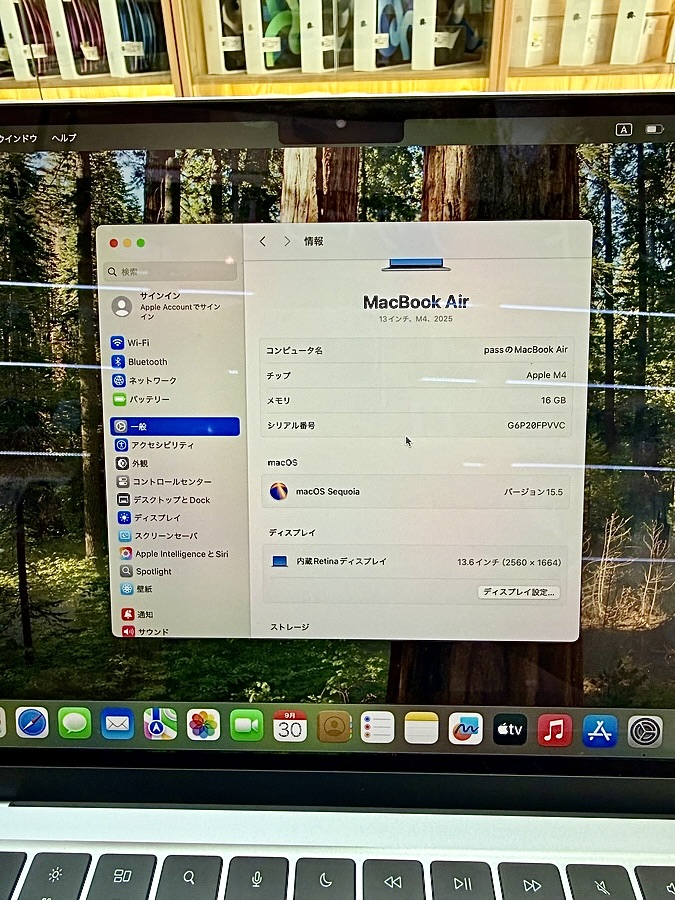Open the ウインドウ menu in menu bar
Screen dimensions: 675x900
[x=18, y=137]
